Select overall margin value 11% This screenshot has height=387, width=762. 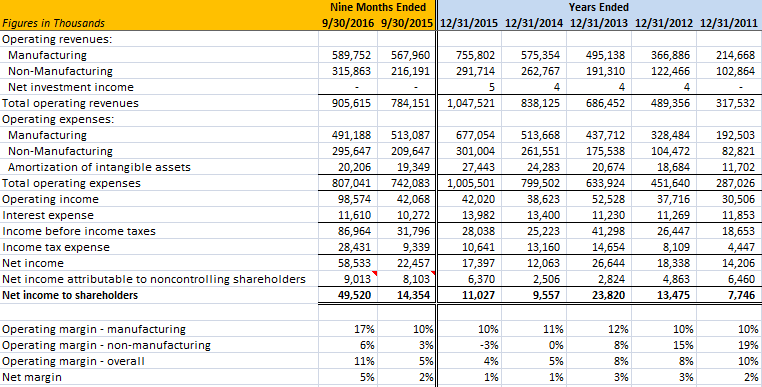(x=364, y=361)
